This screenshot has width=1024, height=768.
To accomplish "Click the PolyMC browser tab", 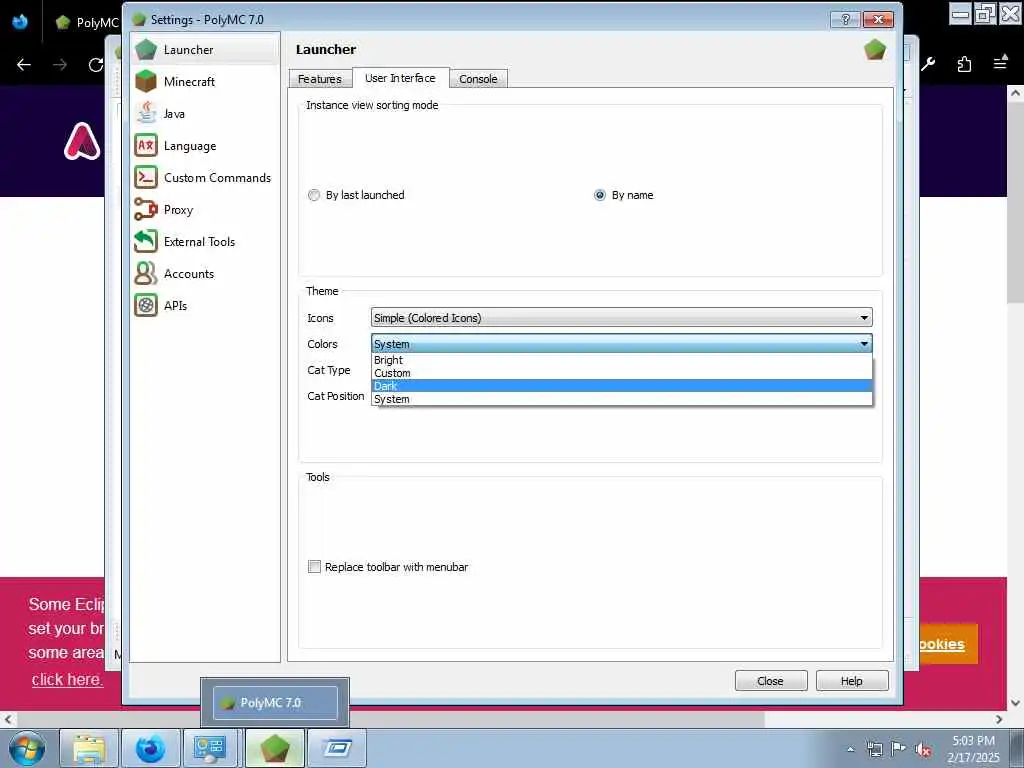I will pyautogui.click(x=86, y=22).
